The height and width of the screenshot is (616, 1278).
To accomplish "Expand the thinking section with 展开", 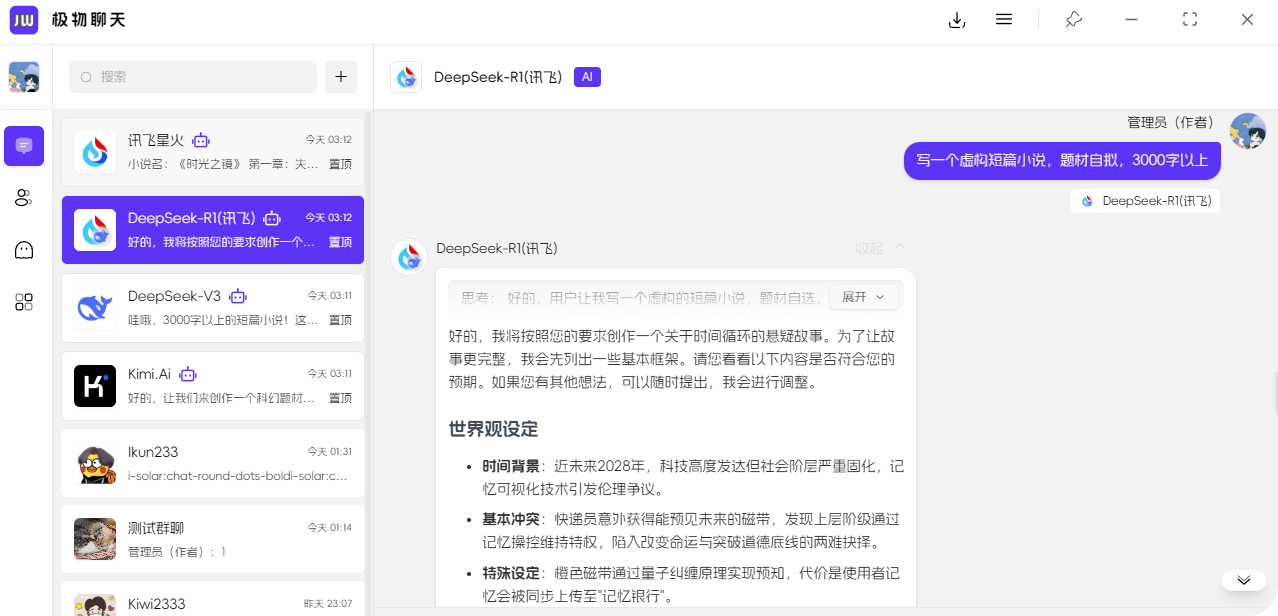I will [x=865, y=297].
